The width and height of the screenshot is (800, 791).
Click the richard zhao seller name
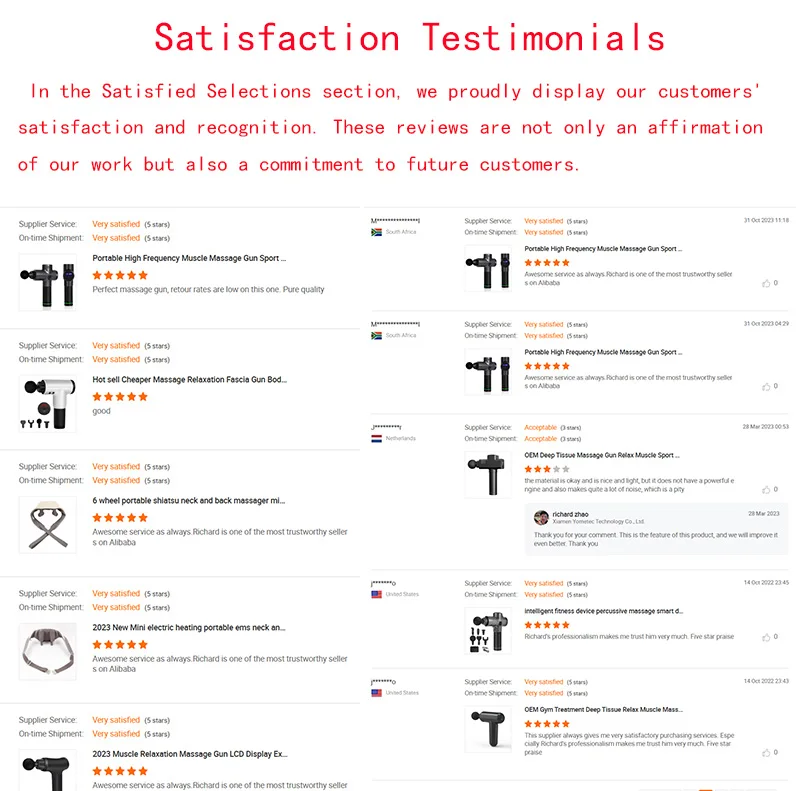570,514
